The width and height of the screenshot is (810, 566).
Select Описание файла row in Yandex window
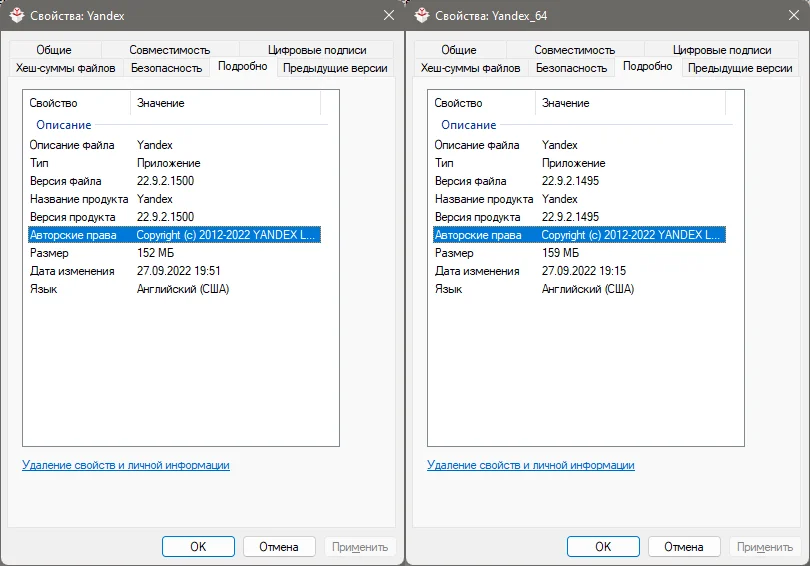pos(175,145)
